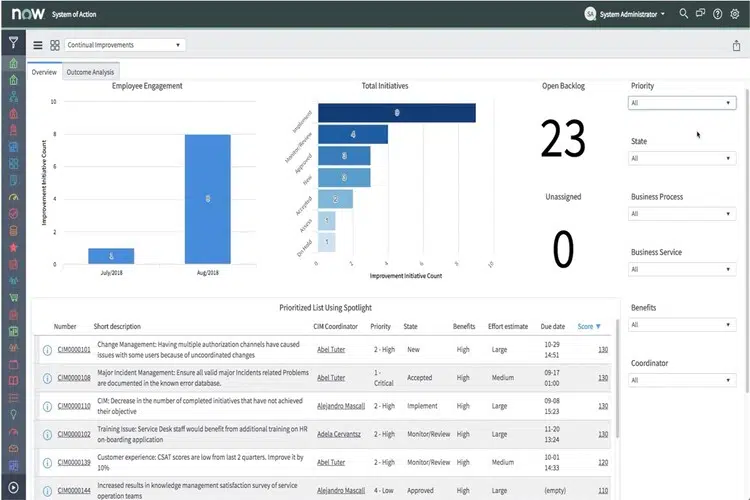Expand the System Administrator user menu
The image size is (750, 500).
(625, 14)
